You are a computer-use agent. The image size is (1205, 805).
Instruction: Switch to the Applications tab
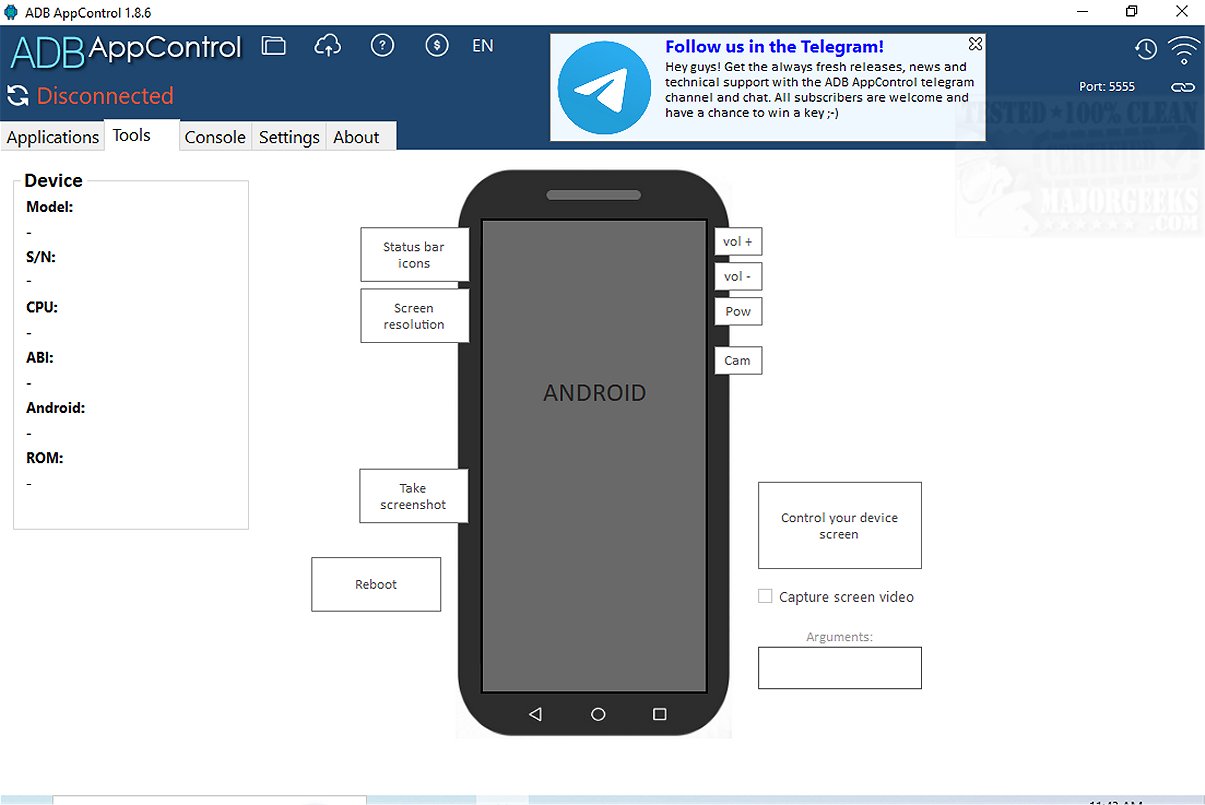pyautogui.click(x=53, y=137)
